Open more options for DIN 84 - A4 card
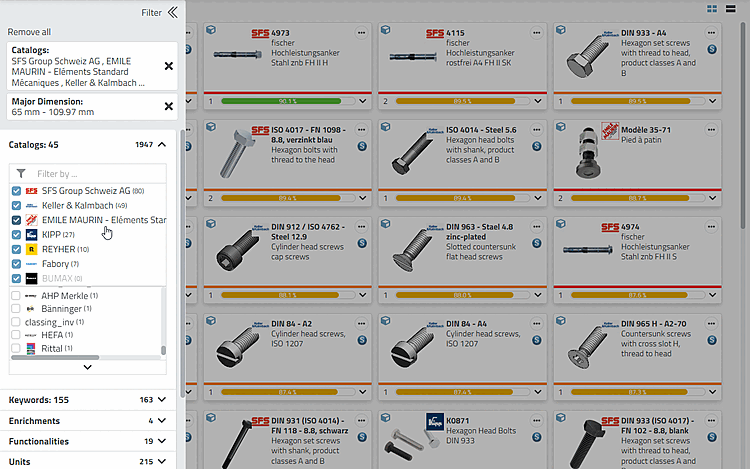Screen dimensions: 750x469 (536, 324)
